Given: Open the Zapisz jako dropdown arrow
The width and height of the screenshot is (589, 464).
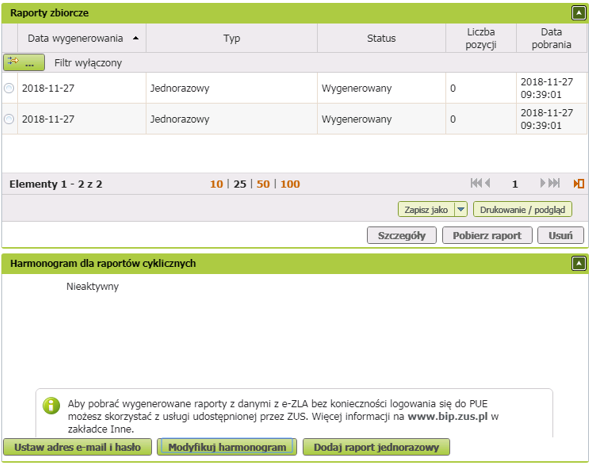Looking at the screenshot, I should 461,209.
